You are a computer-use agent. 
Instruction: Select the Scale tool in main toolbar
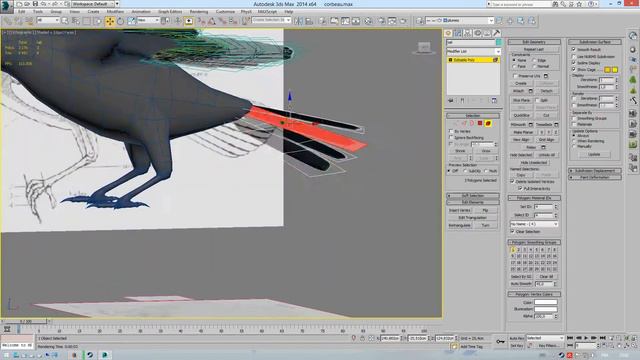[131, 21]
